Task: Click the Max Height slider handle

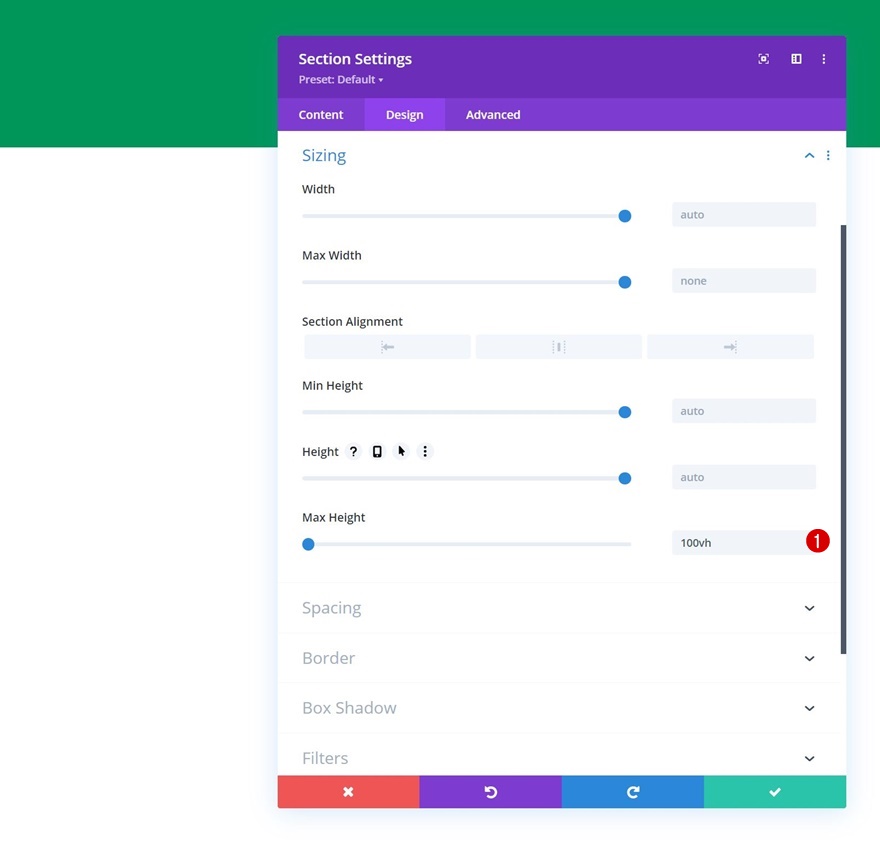Action: pyautogui.click(x=308, y=544)
